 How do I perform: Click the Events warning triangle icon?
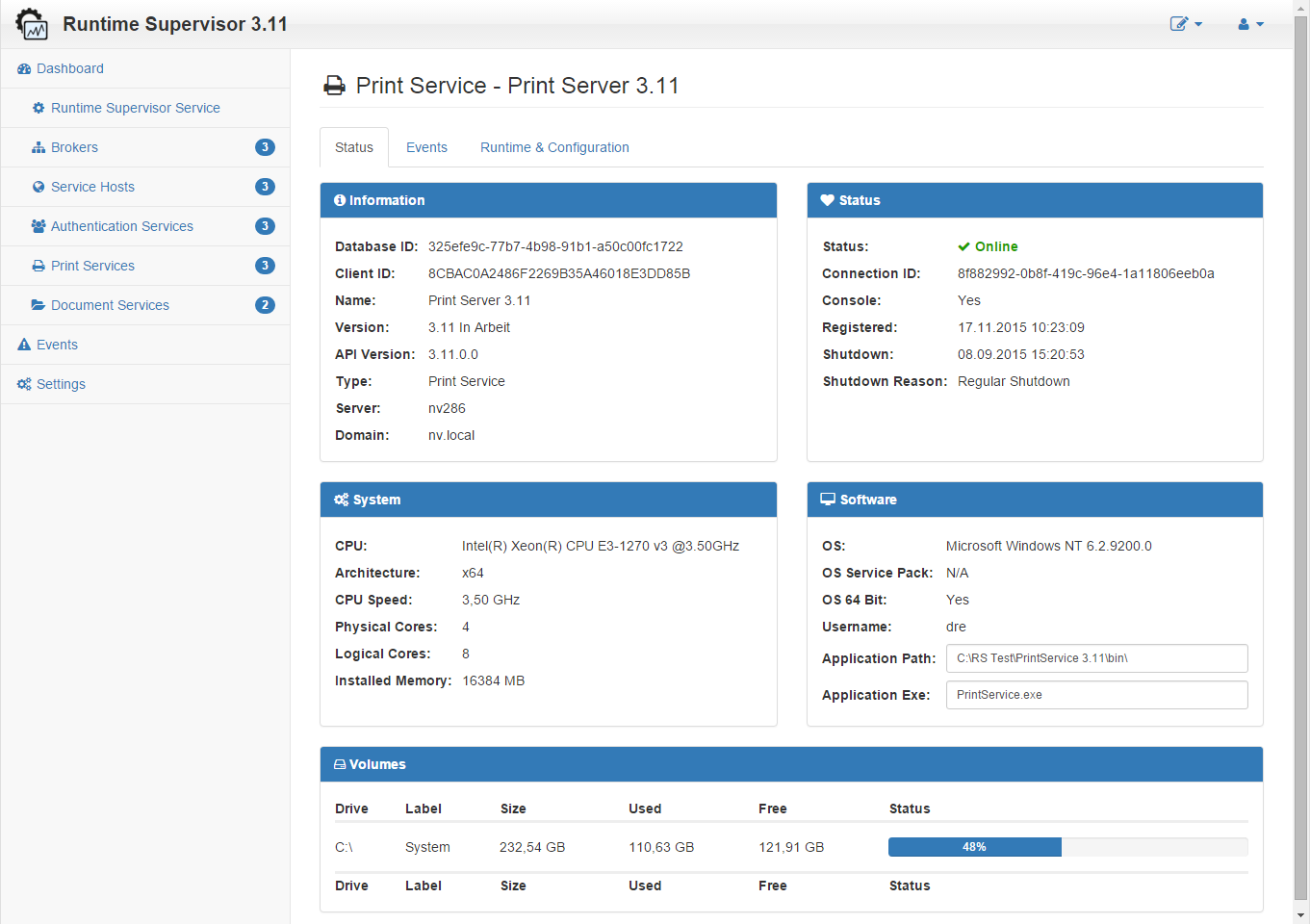24,346
